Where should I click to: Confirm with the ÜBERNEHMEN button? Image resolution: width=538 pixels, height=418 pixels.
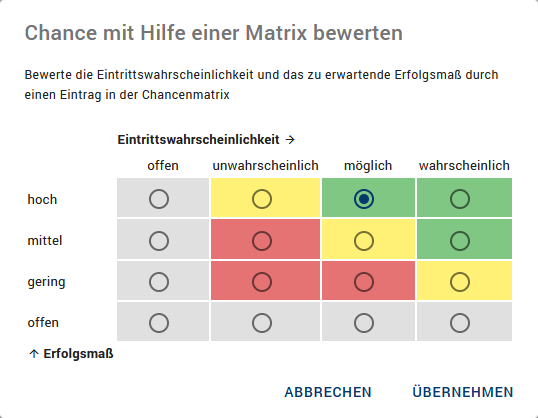tap(463, 392)
